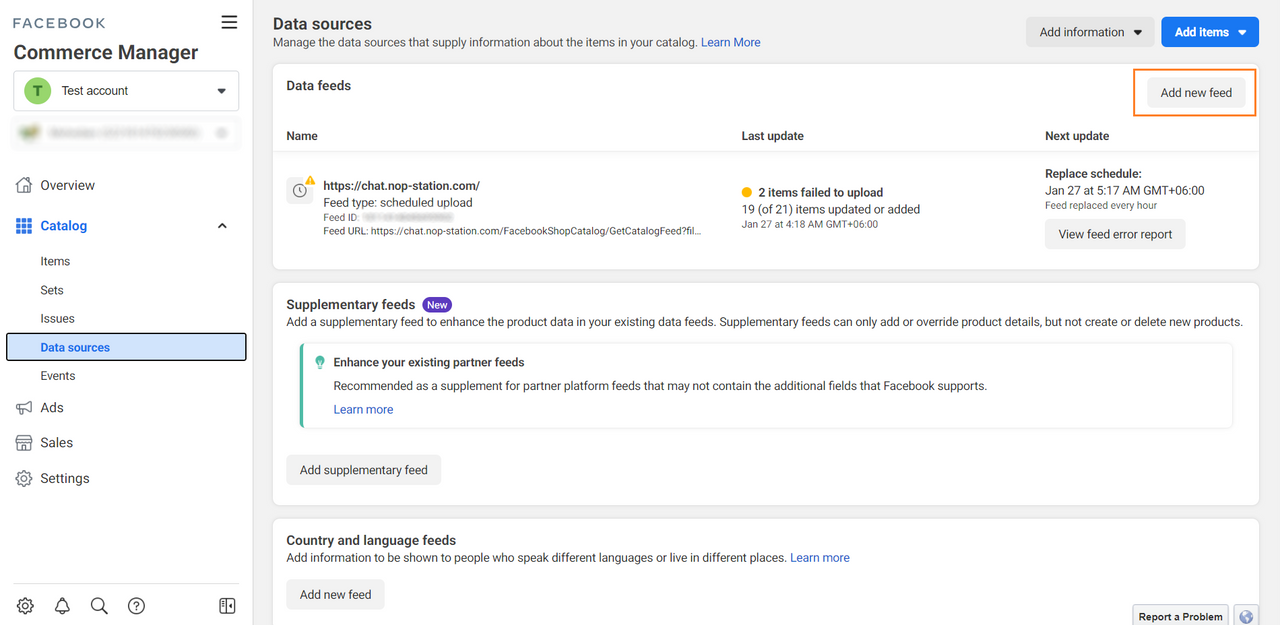Click the Feed URL text
The image size is (1280, 625).
(x=512, y=231)
